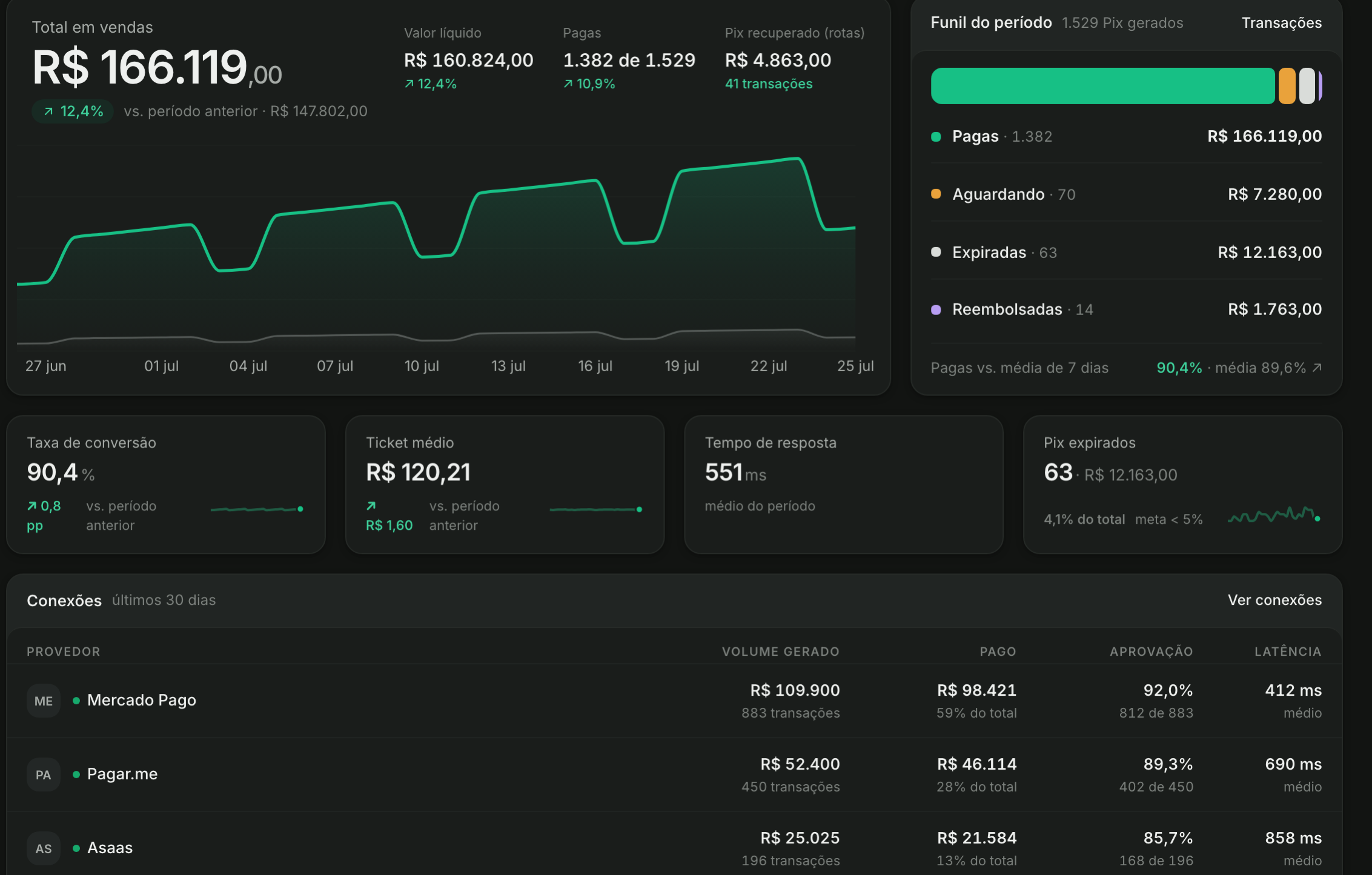Viewport: 1372px width, 875px height.
Task: Click the AS provider avatar icon
Action: point(44,848)
